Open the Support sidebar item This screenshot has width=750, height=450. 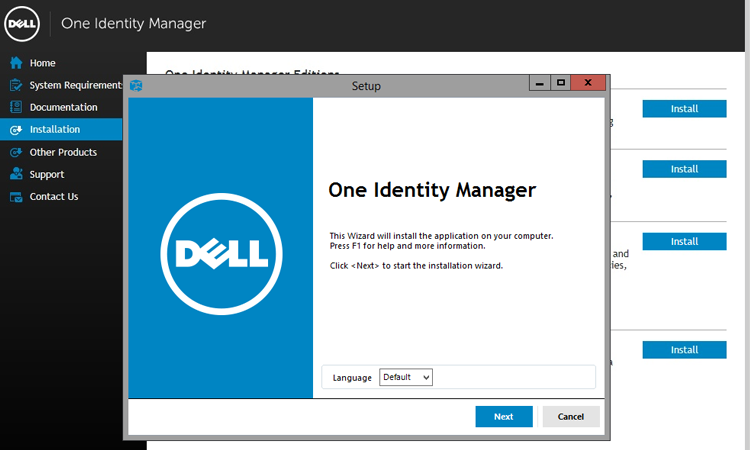pos(47,175)
